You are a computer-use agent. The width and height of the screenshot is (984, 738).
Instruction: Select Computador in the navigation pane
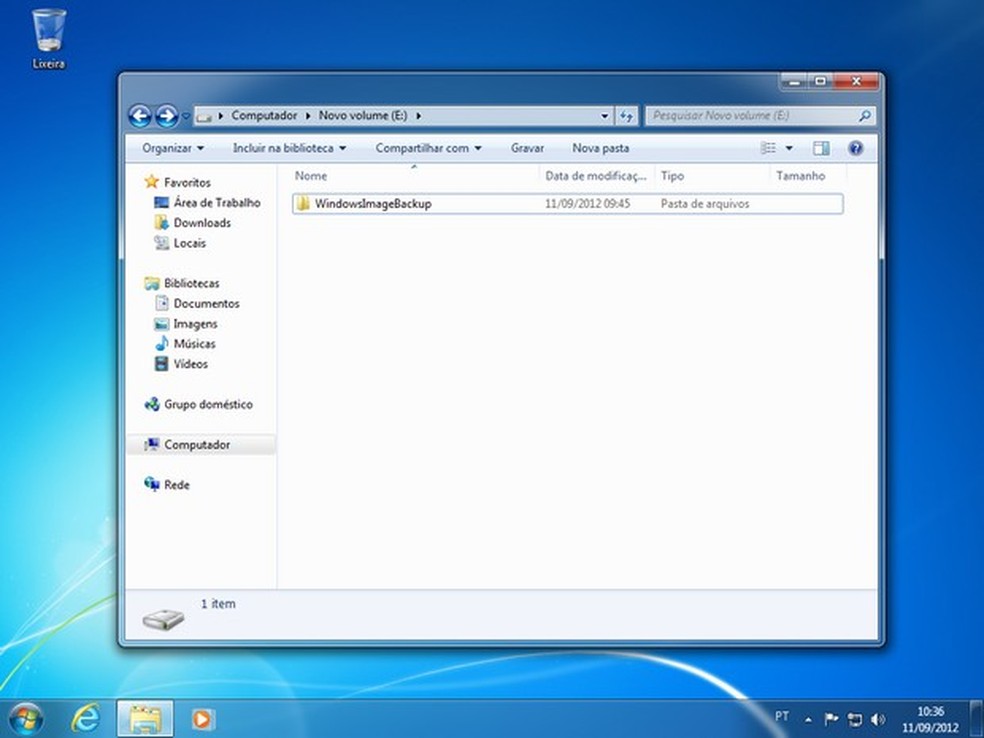201,444
